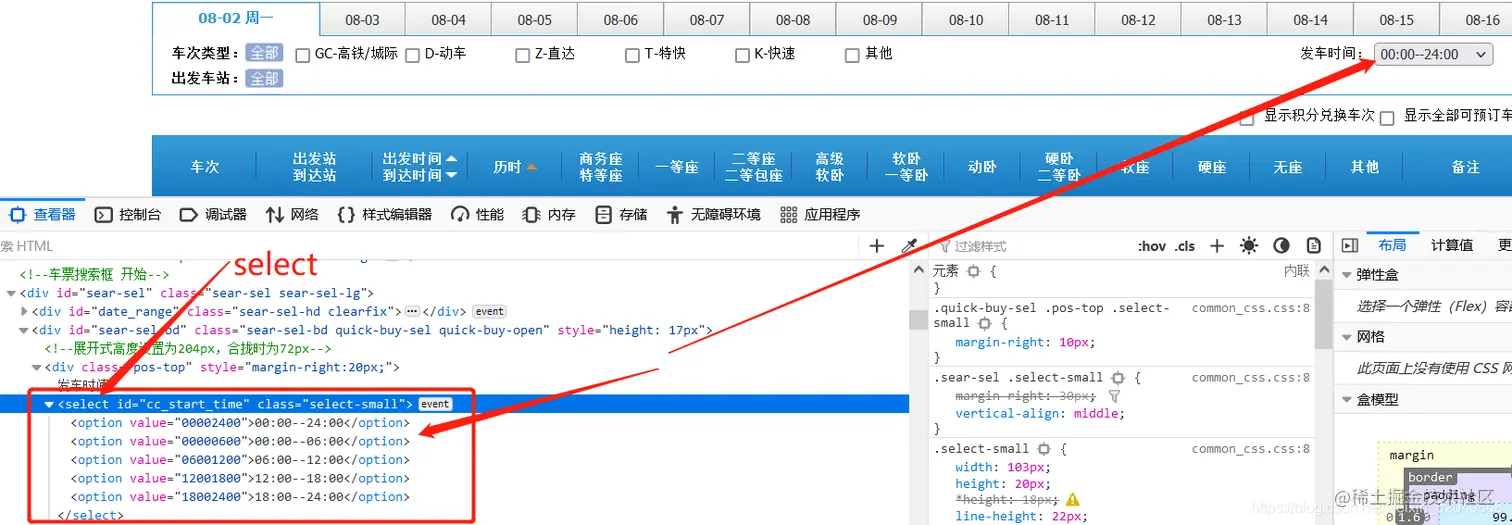Viewport: 1512px width, 525px height.
Task: Sort by 历时 column triangle
Action: 532,167
